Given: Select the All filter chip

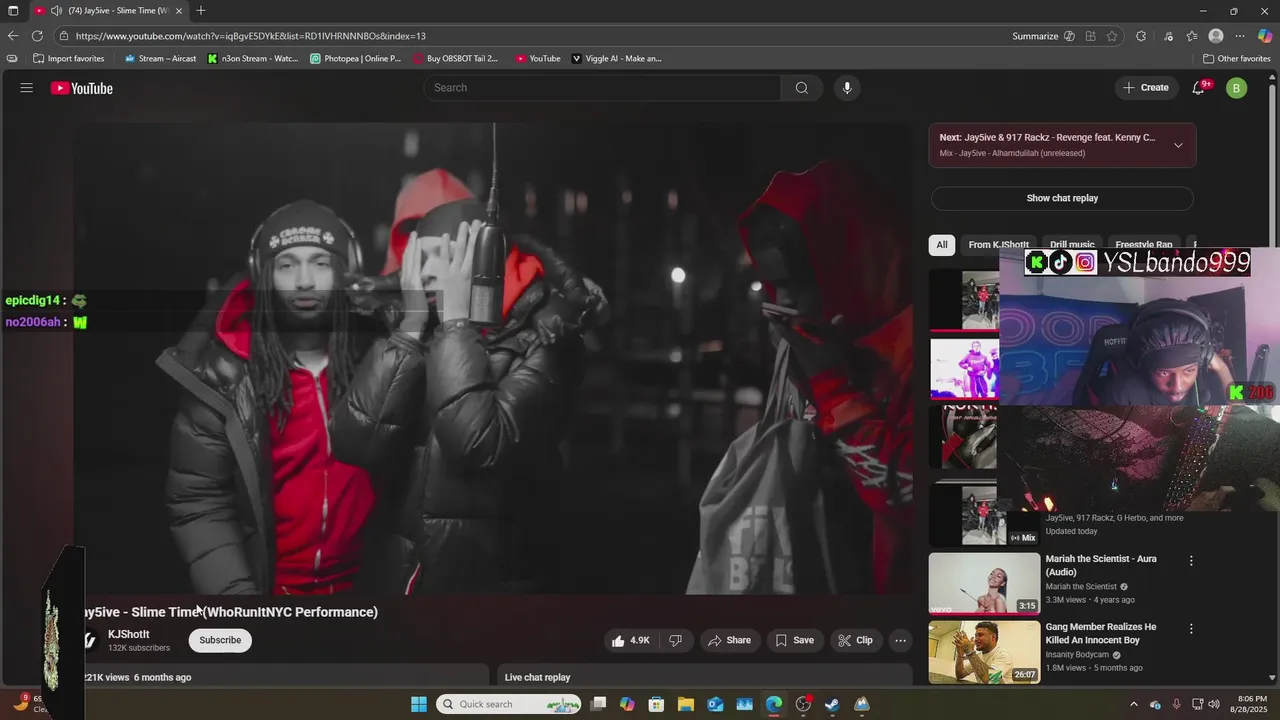Looking at the screenshot, I should [941, 245].
